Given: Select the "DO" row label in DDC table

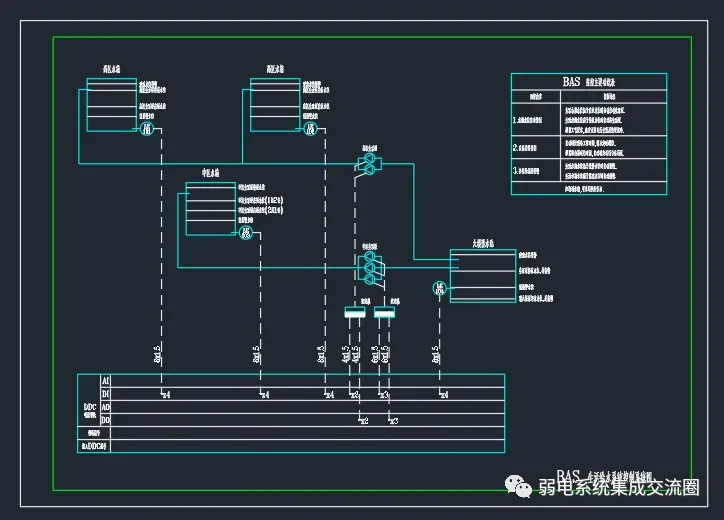Looking at the screenshot, I should 106,420.
